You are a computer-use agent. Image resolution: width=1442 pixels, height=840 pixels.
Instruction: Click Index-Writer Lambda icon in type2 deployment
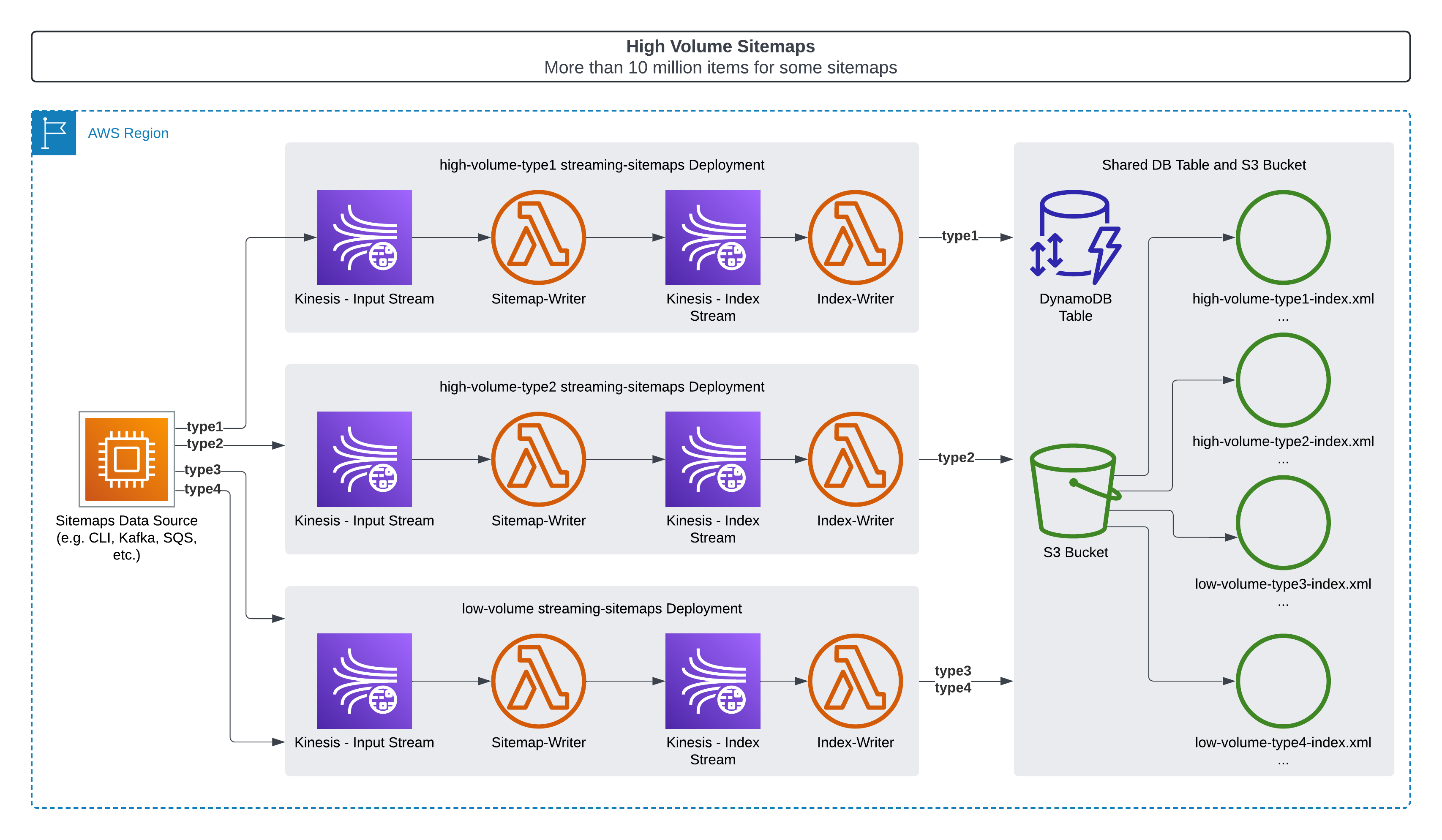[855, 459]
